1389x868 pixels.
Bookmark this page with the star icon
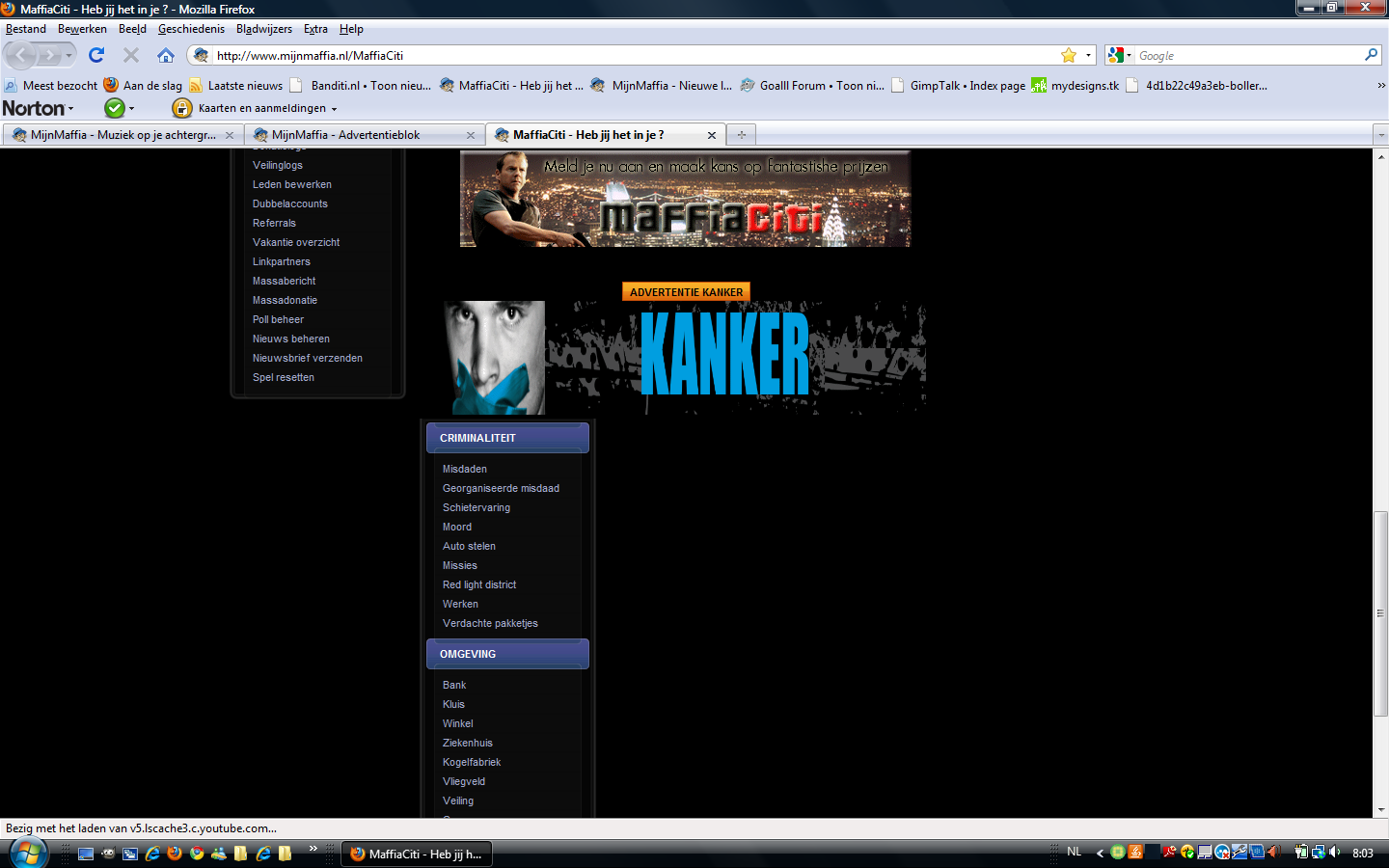pos(1069,55)
